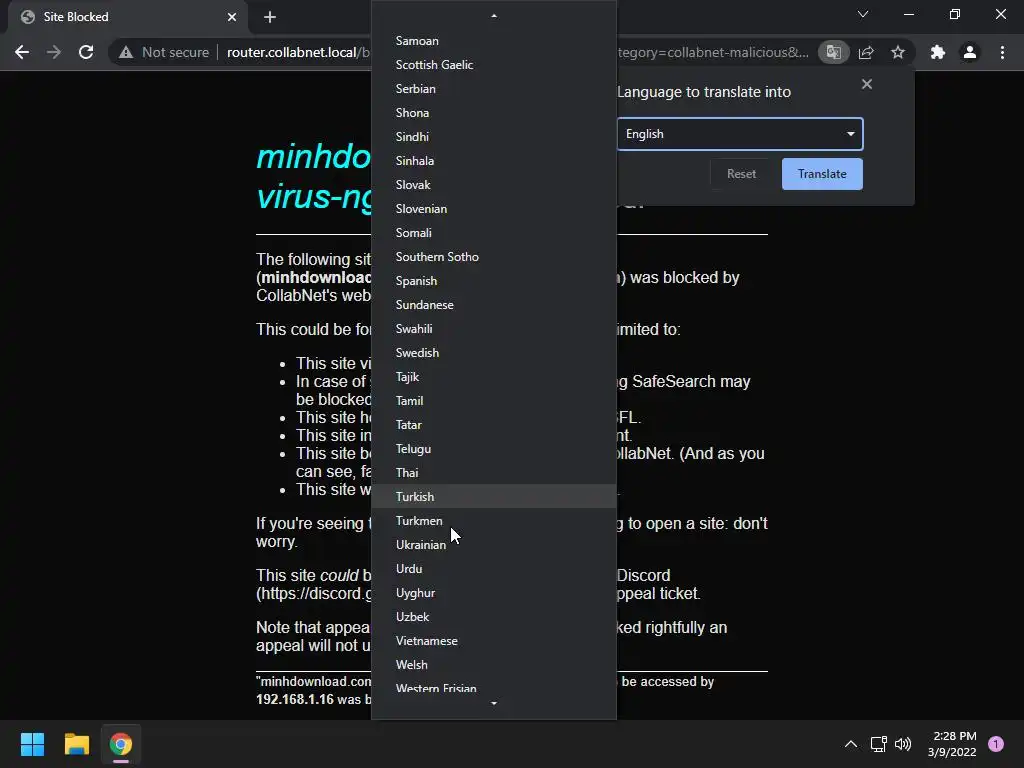Viewport: 1024px width, 768px height.
Task: Select Sundanese language option
Action: 494,305
